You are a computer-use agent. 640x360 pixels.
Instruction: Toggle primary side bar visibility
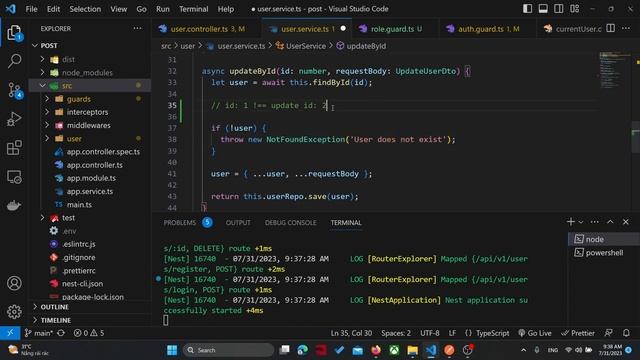[x=527, y=9]
